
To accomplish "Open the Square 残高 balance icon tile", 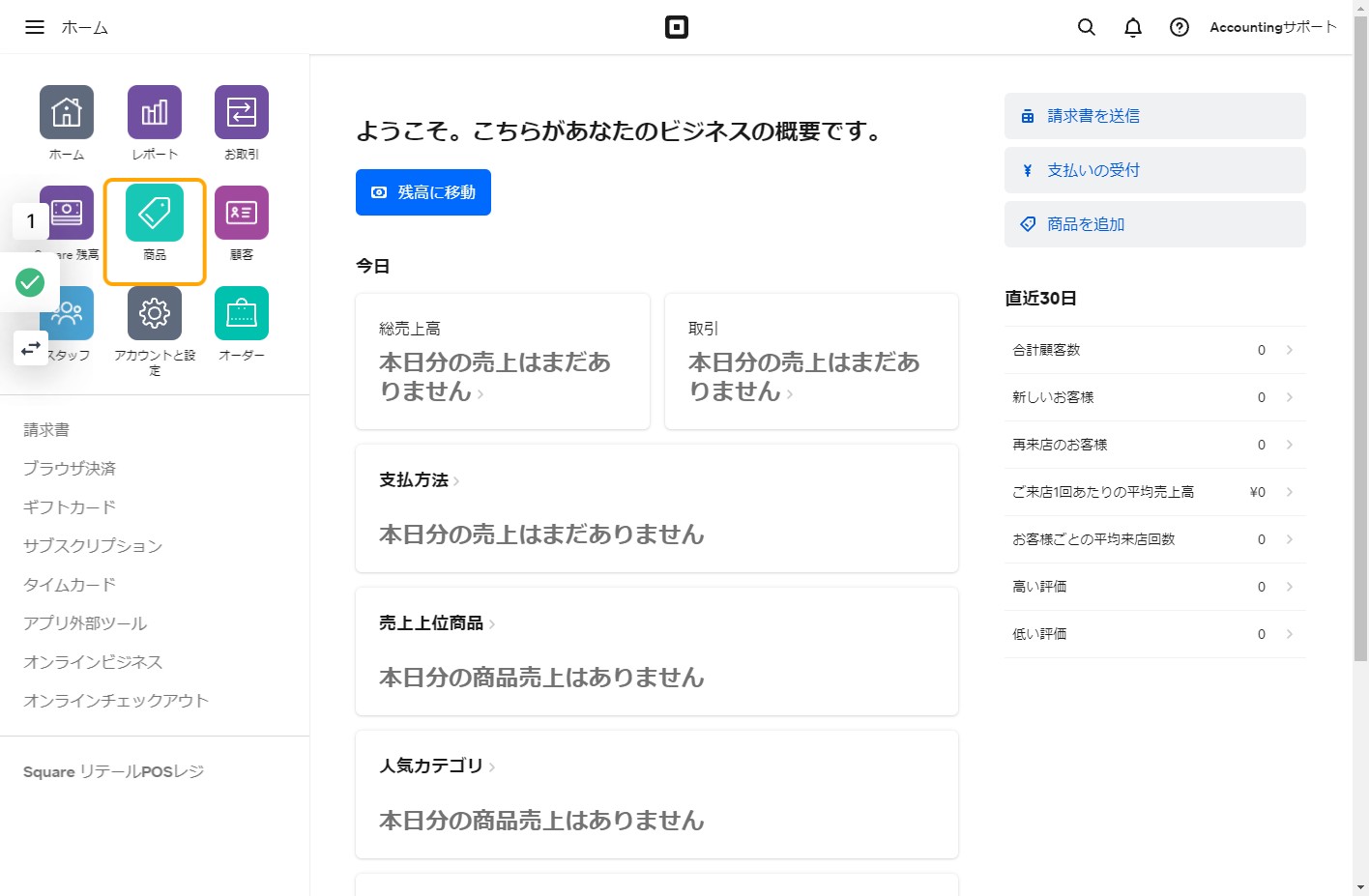I will click(x=67, y=213).
